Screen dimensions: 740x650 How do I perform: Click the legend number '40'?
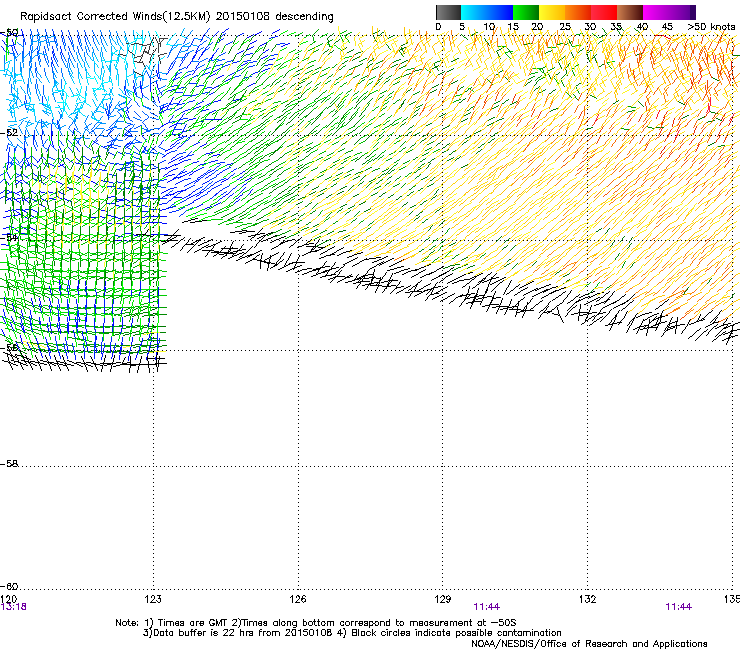pos(642,27)
